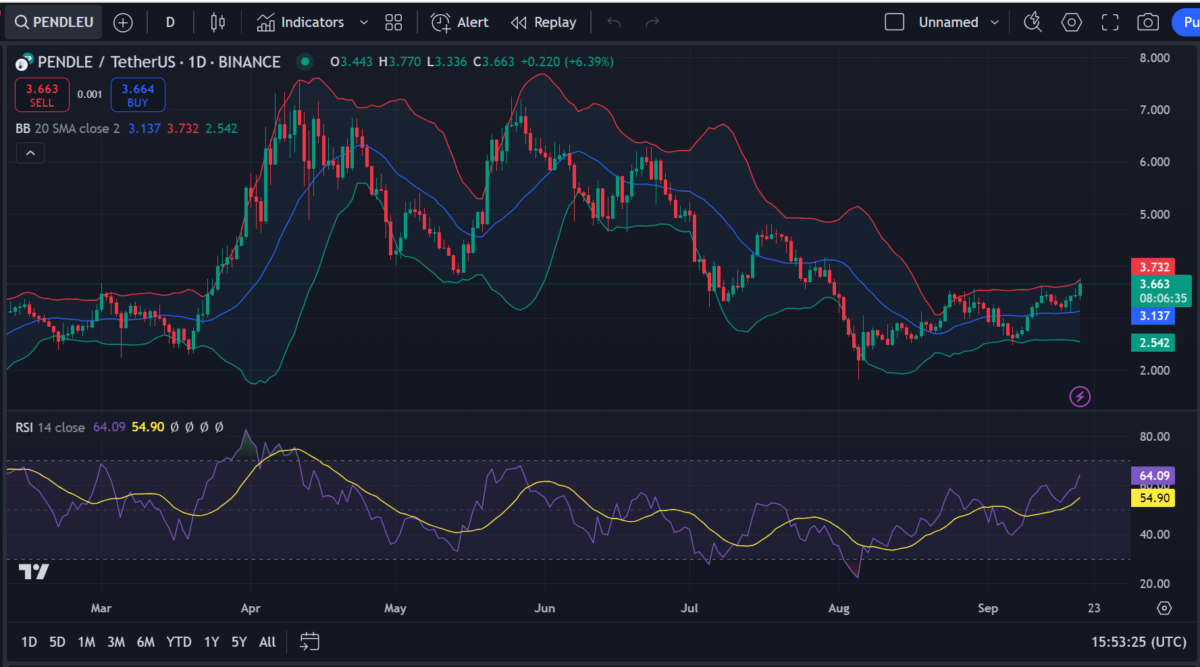
Task: Click the PENDLE / TetherUS symbol title
Action: pos(159,62)
